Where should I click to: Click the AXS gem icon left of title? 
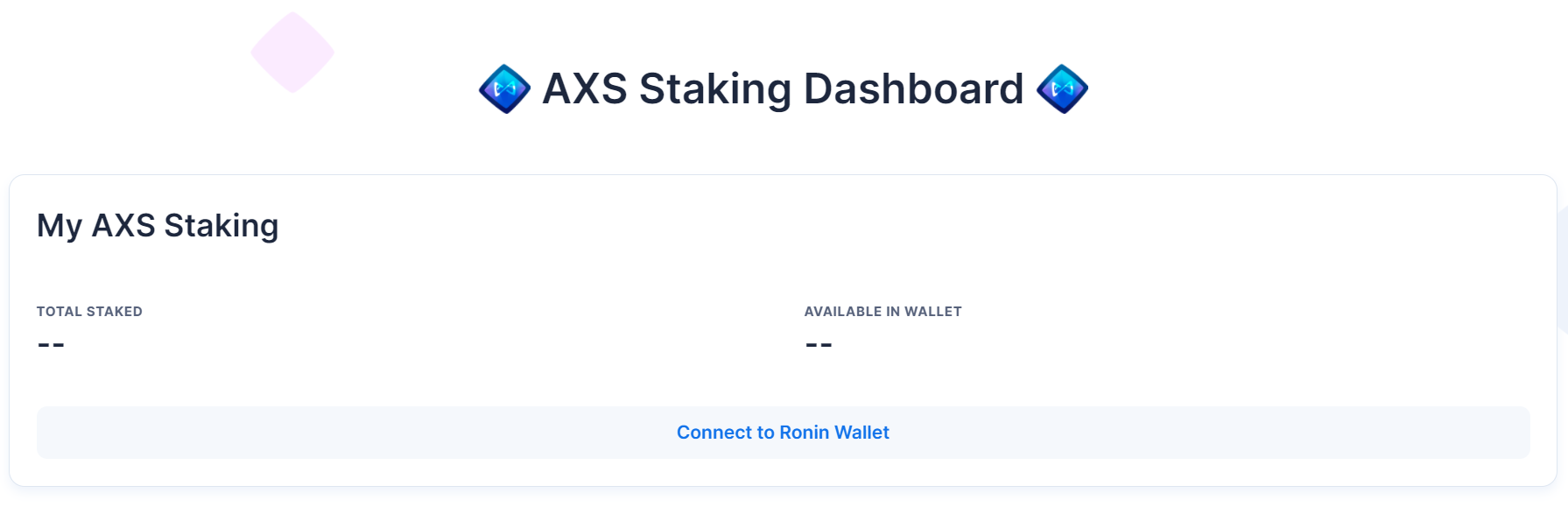[x=504, y=88]
